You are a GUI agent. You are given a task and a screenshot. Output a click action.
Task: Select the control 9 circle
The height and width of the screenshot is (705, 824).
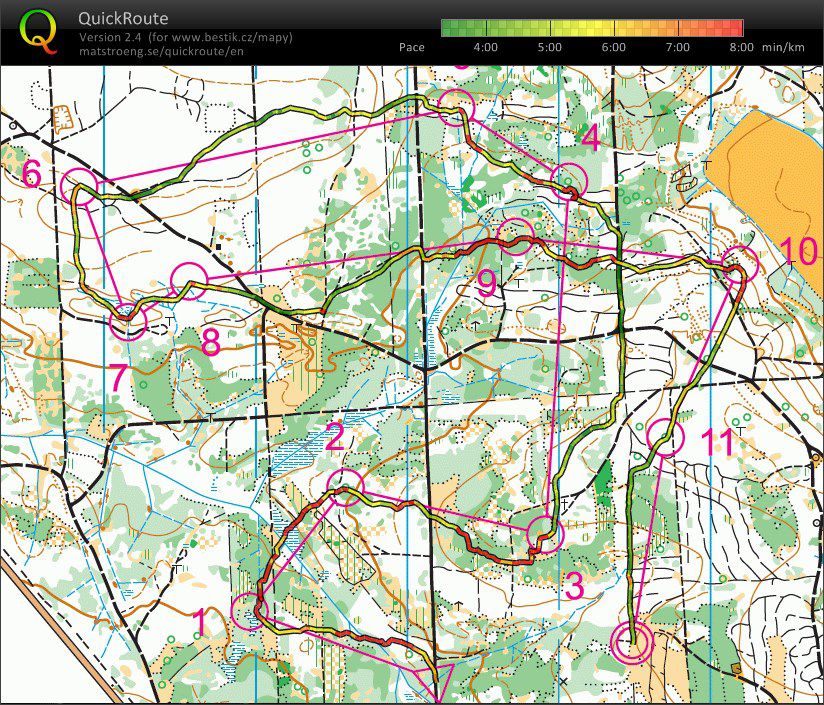[516, 237]
